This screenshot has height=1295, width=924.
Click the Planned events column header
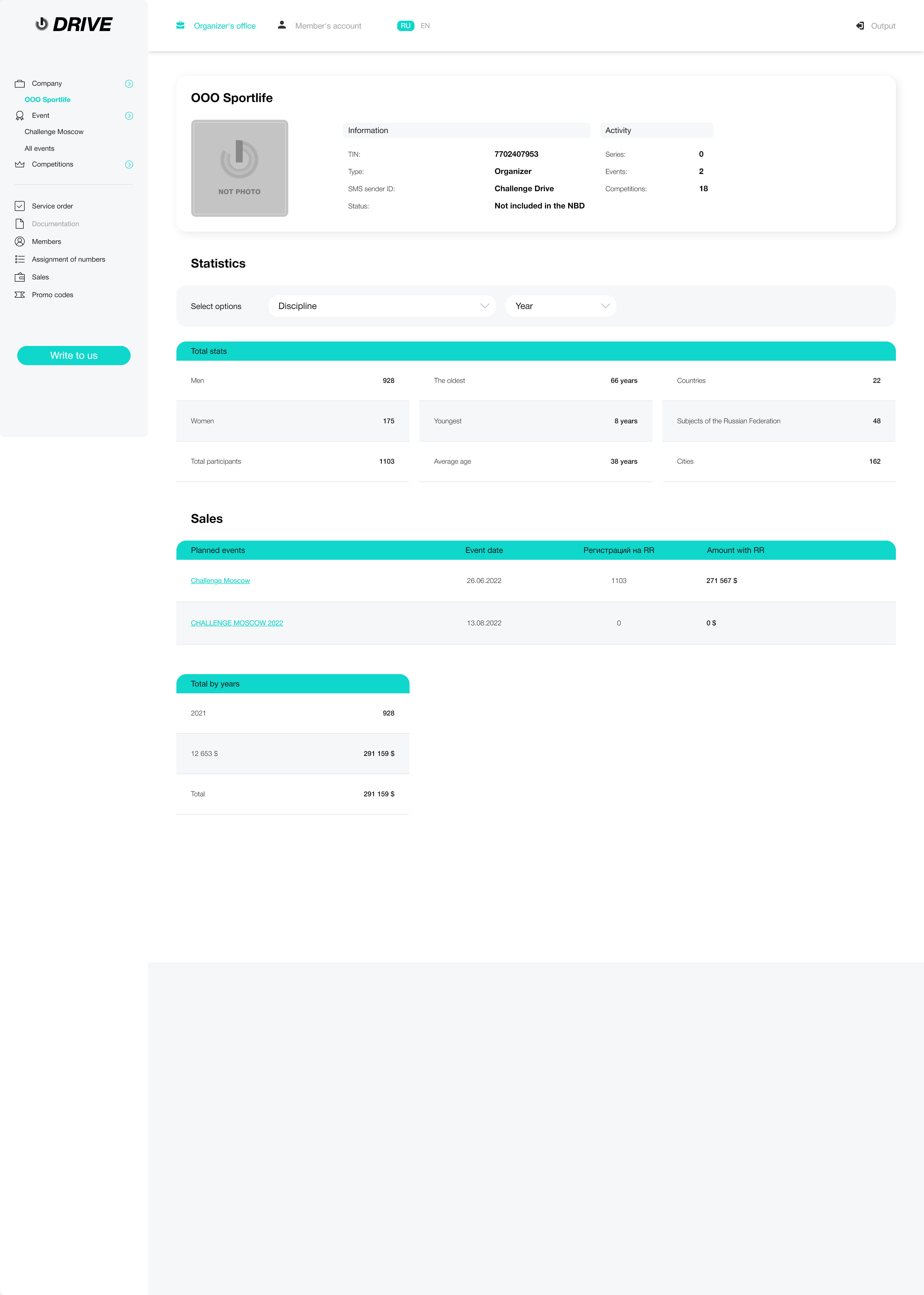[x=218, y=550]
